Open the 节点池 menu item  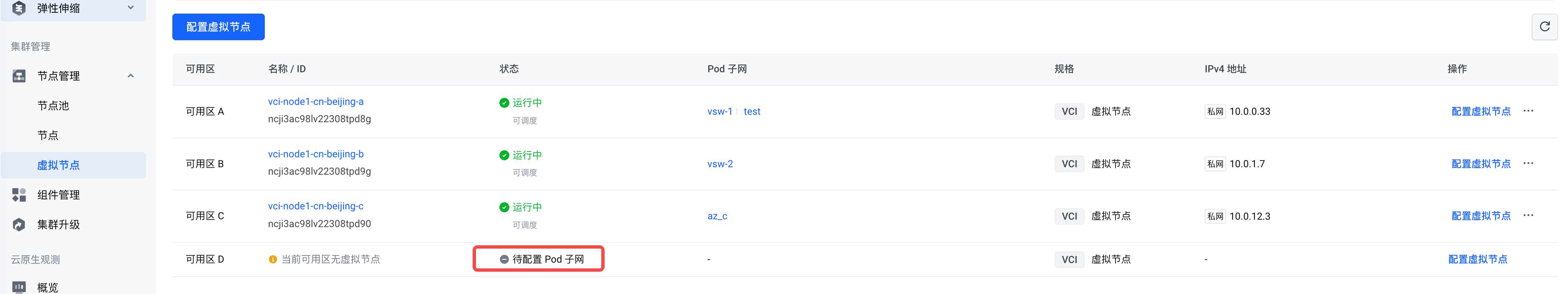coord(53,106)
